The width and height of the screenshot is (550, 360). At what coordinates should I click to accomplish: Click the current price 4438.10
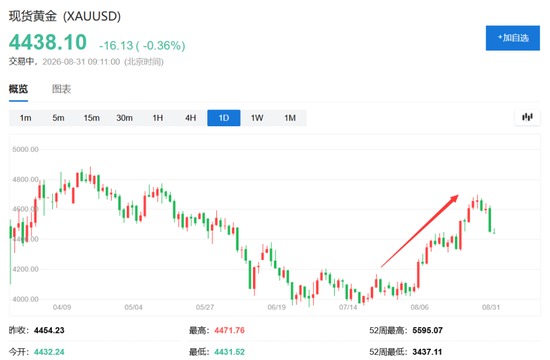click(48, 42)
